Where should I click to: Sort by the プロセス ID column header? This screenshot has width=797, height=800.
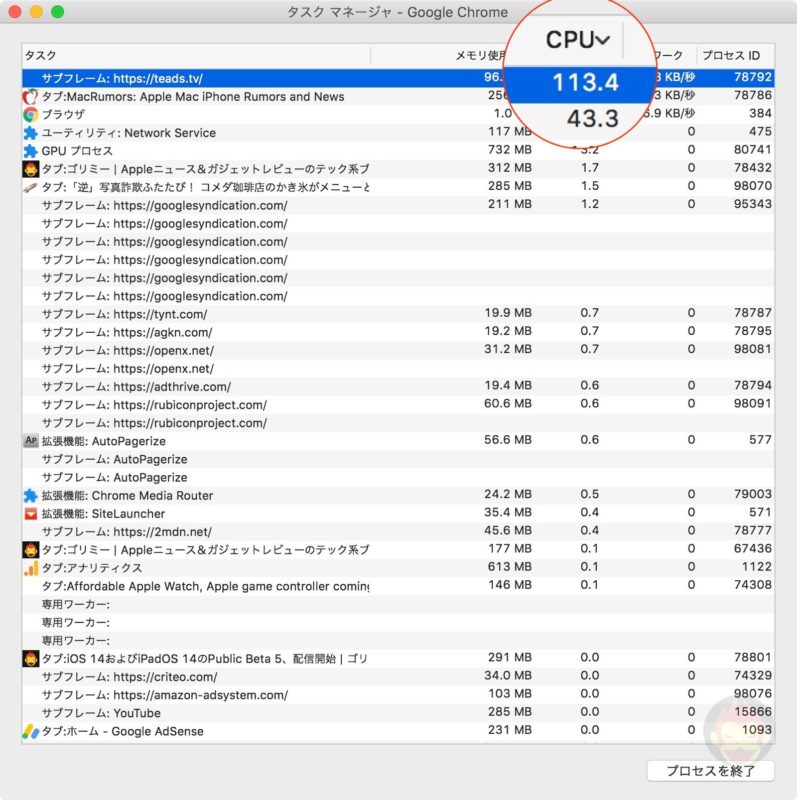click(735, 56)
